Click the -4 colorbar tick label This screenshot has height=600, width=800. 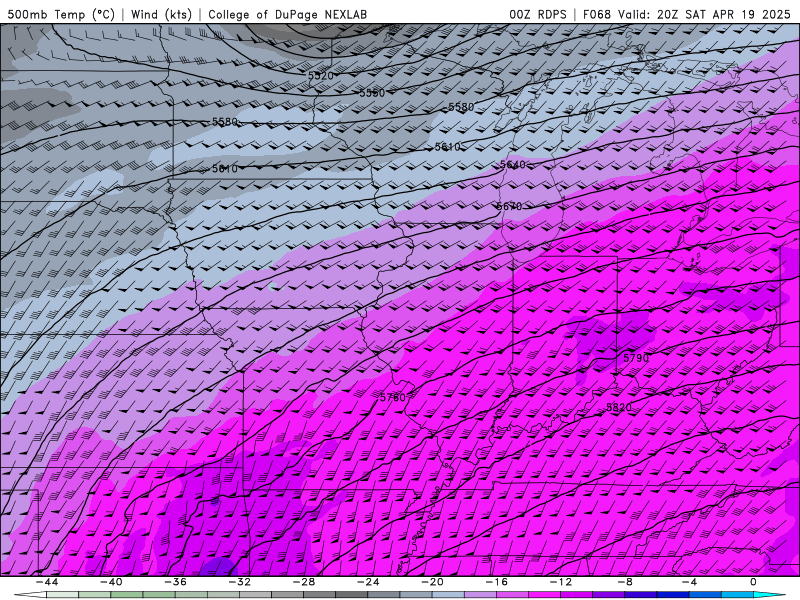(x=689, y=582)
